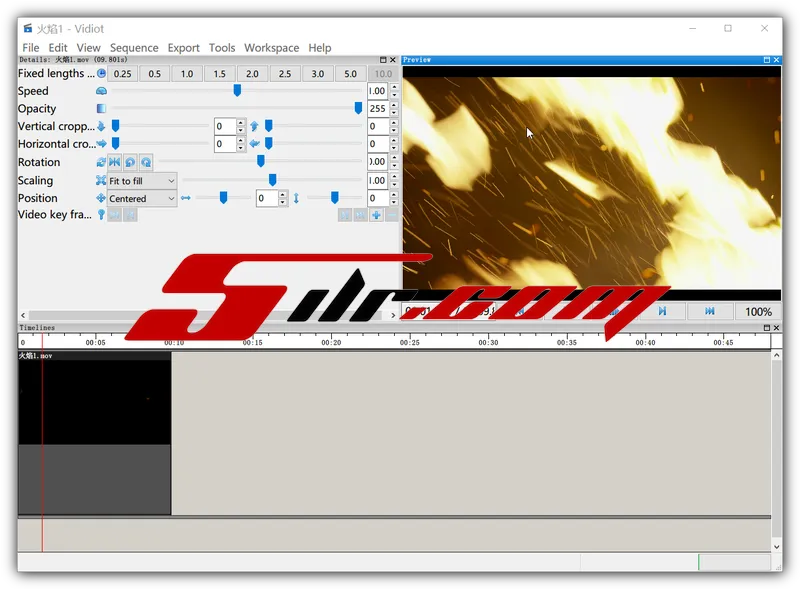Add a video key frame
This screenshot has width=800, height=589.
click(377, 215)
